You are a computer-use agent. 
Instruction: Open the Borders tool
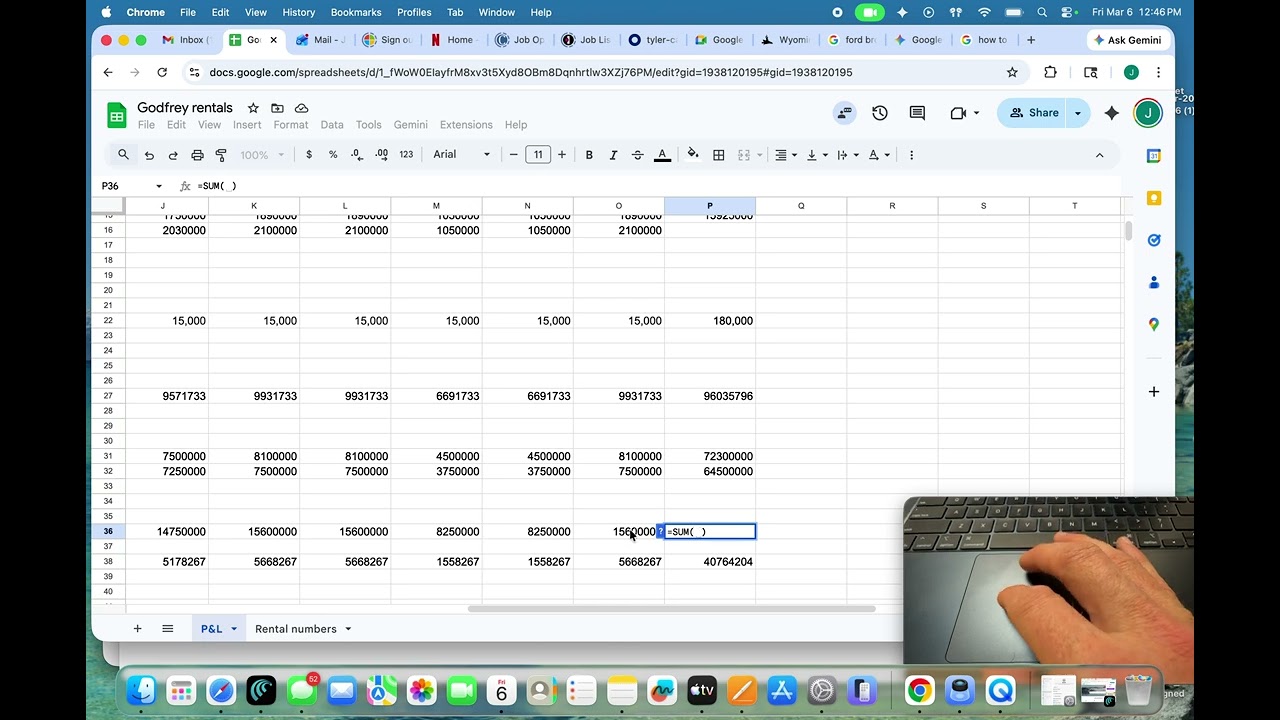coord(718,155)
